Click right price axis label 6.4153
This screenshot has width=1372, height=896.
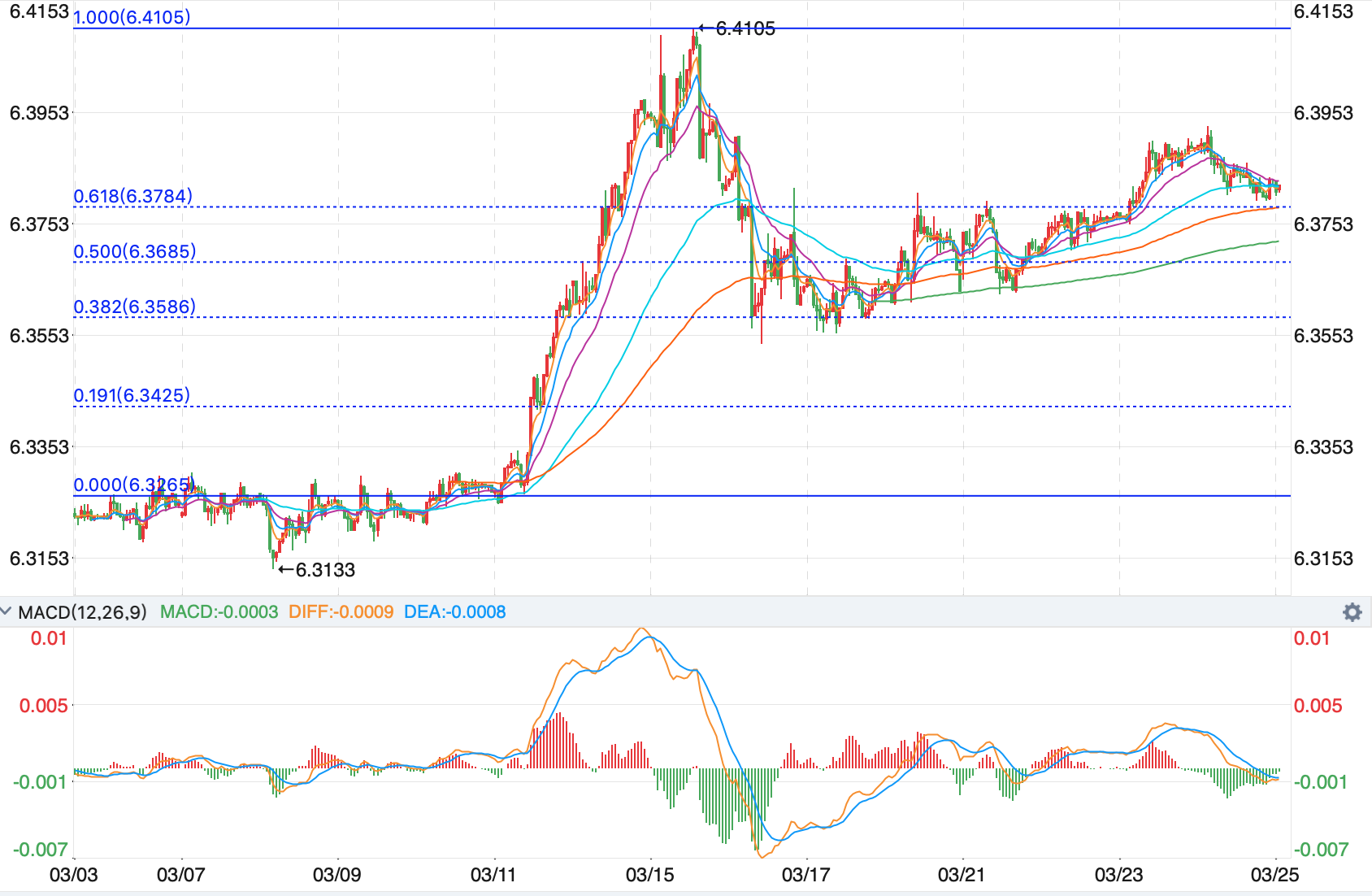[1324, 11]
